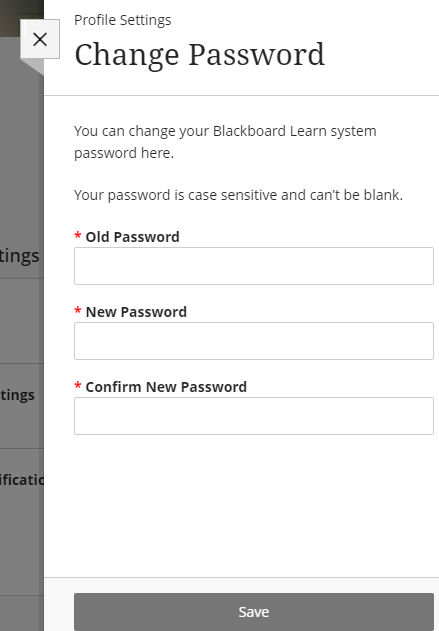This screenshot has height=631, width=439.
Task: Click the case sensitive password notice
Action: pos(238,195)
